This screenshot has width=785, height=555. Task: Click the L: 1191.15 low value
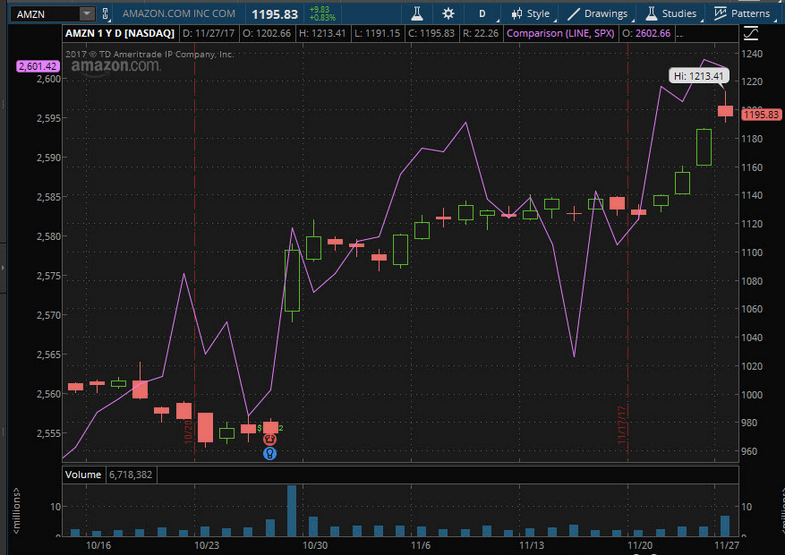(x=377, y=34)
